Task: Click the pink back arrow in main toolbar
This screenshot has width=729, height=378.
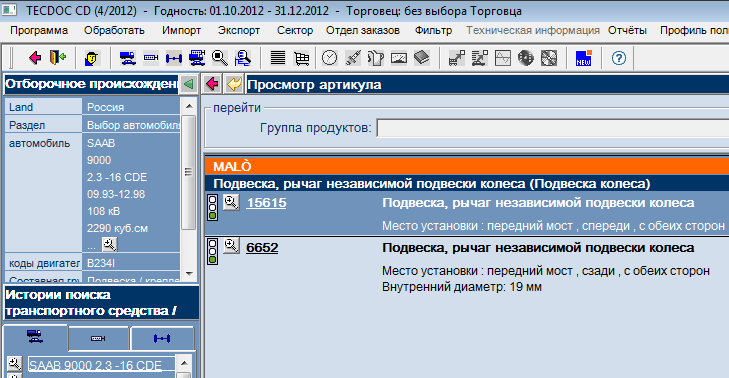Action: click(x=35, y=58)
